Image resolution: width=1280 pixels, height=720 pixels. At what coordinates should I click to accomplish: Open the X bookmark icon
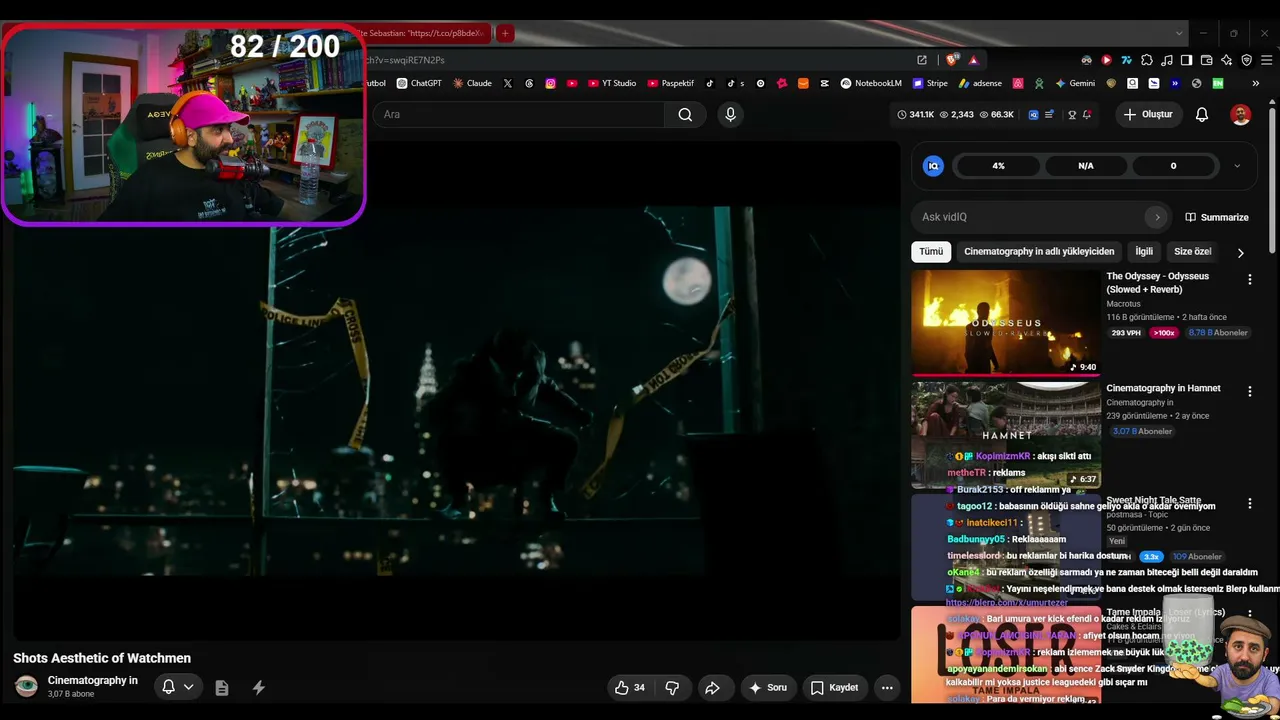(x=508, y=83)
